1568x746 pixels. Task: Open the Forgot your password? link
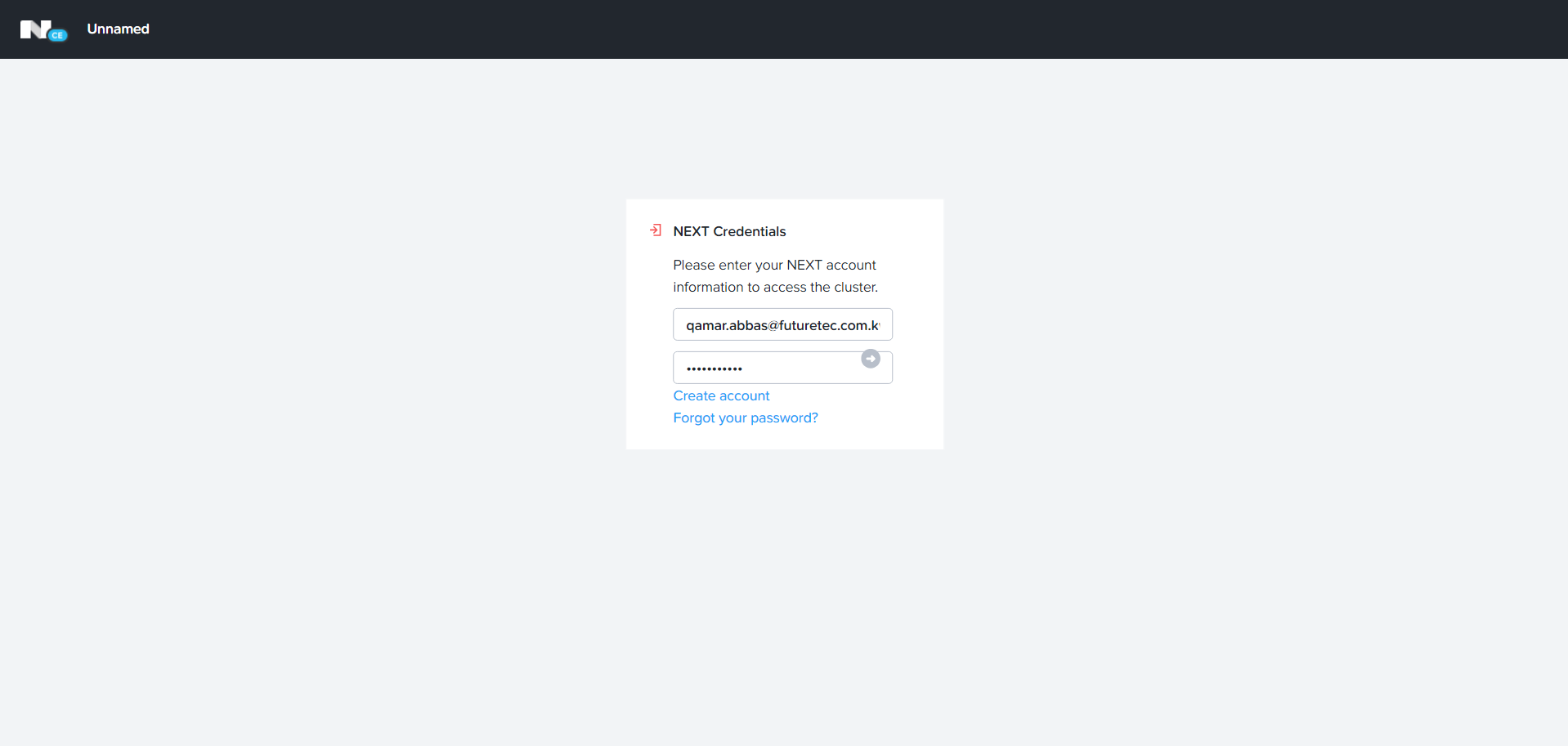point(745,418)
